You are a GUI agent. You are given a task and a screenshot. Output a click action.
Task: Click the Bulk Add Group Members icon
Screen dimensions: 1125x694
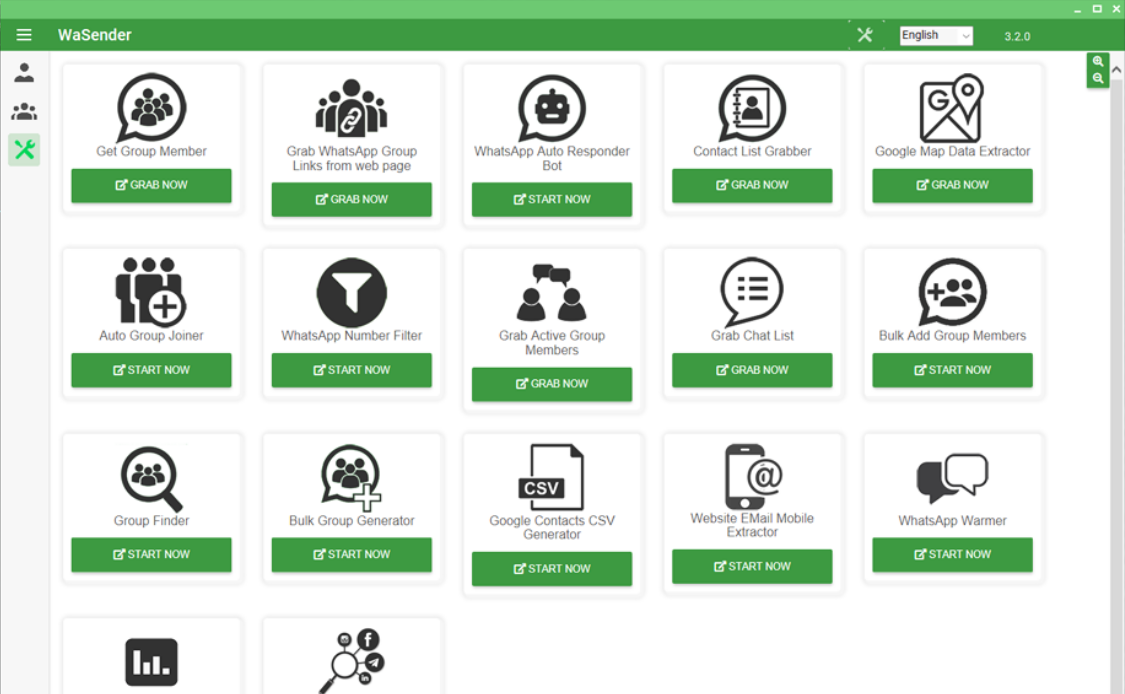952,291
